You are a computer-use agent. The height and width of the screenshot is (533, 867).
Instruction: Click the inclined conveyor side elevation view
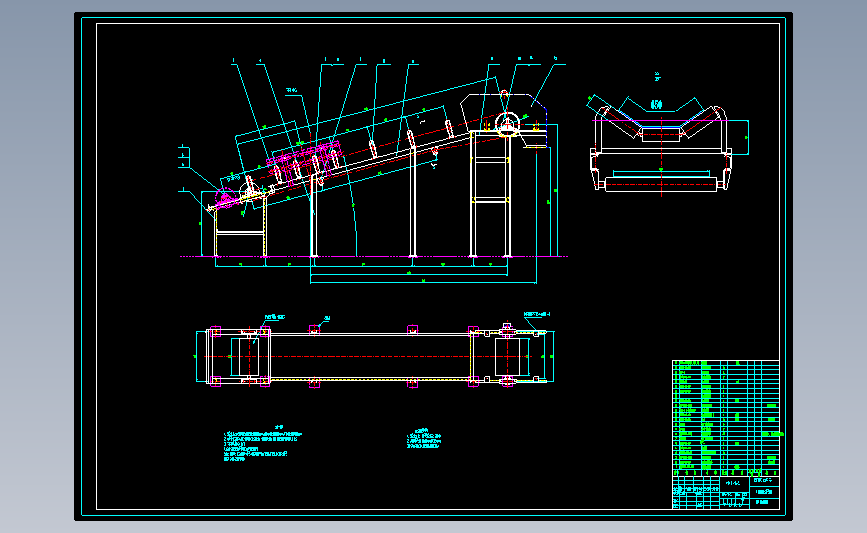[374, 171]
